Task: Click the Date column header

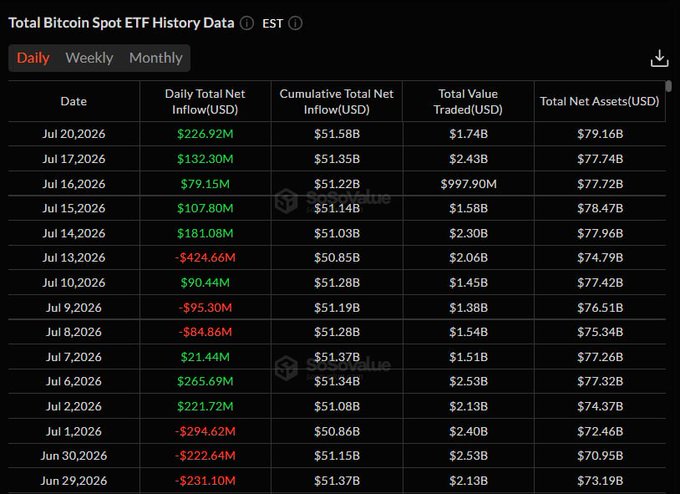Action: coord(74,101)
